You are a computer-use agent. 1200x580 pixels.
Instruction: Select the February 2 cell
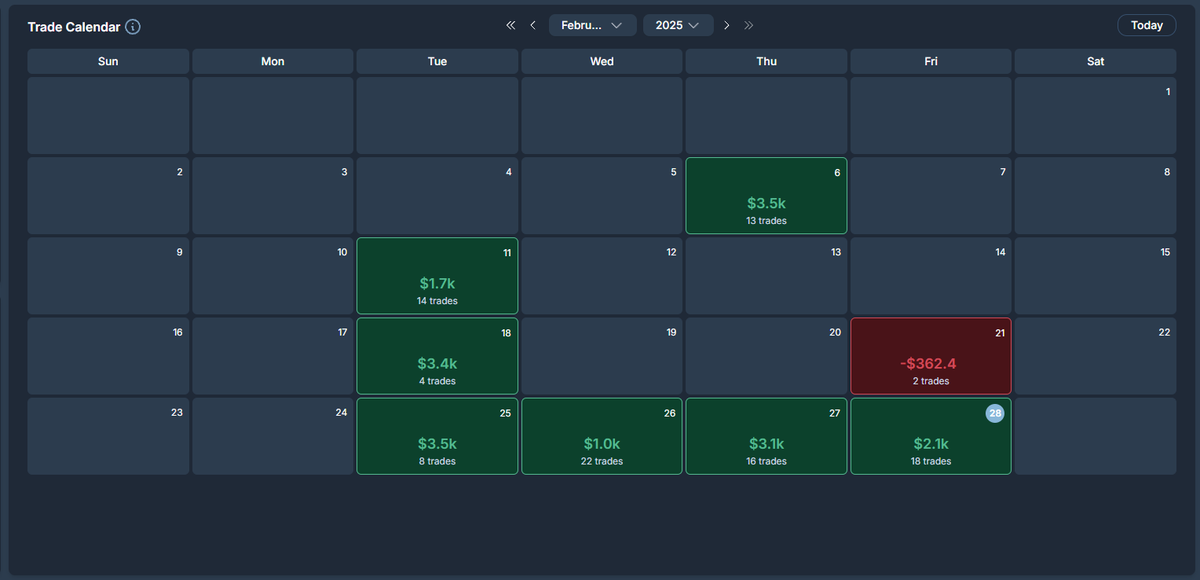pos(108,195)
